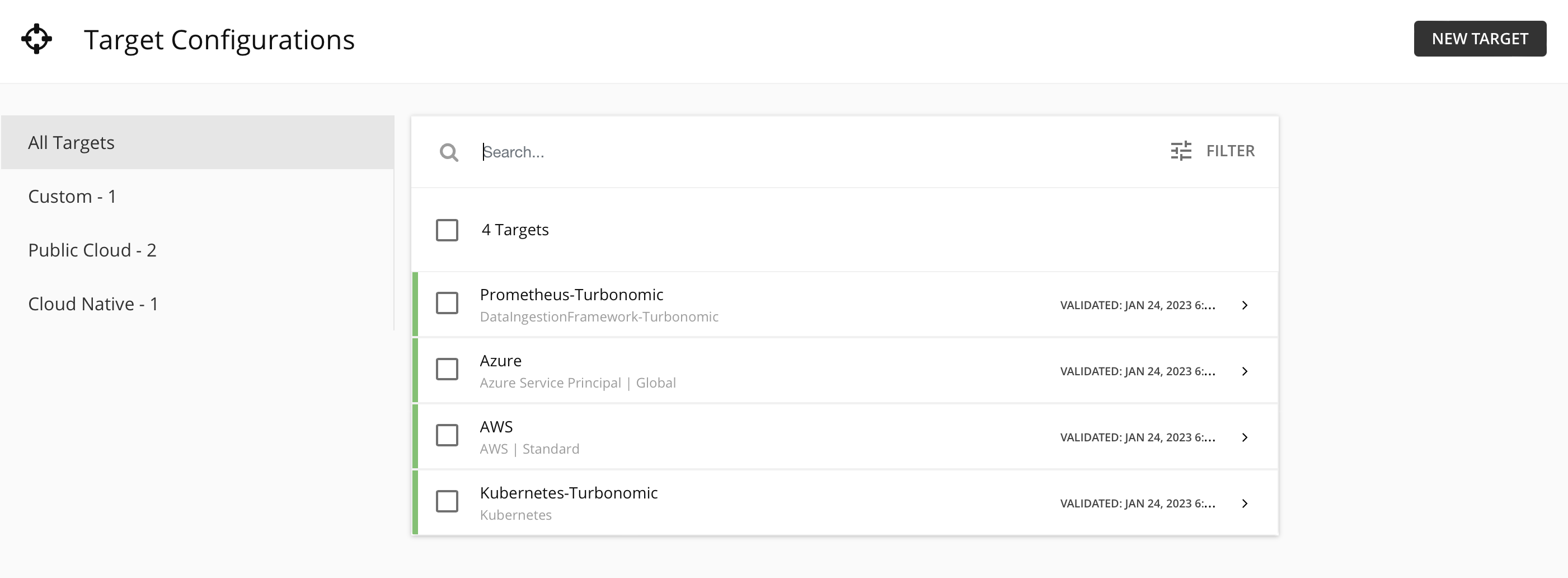
Task: Focus the Search input field
Action: click(791, 152)
